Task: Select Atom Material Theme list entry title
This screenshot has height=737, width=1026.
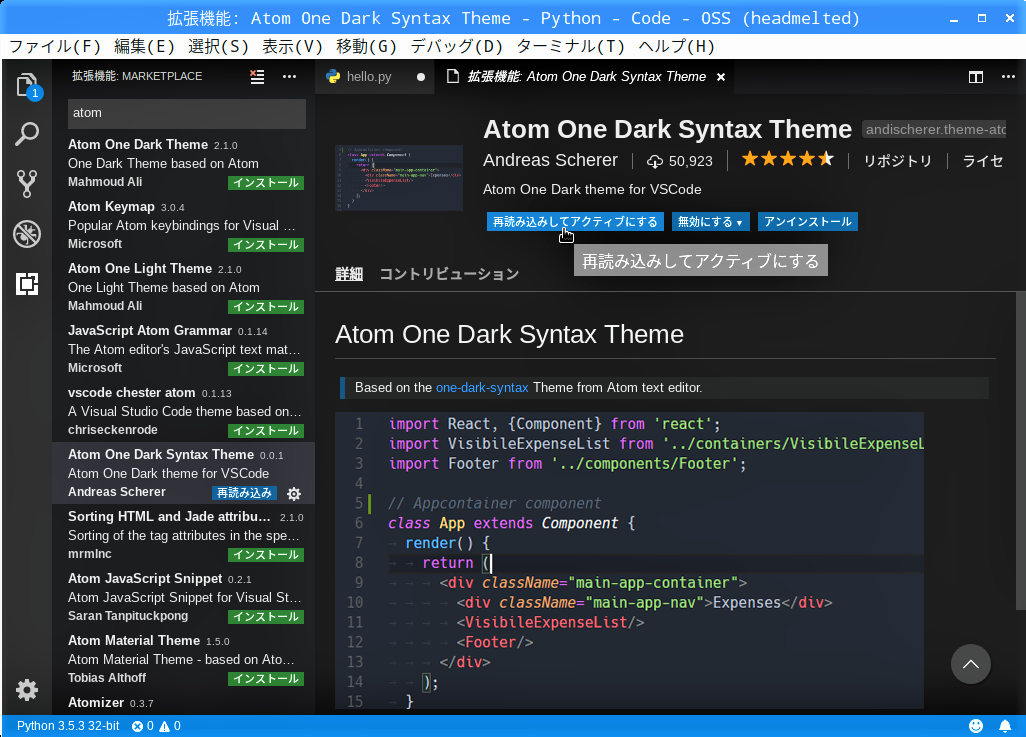Action: coord(133,641)
